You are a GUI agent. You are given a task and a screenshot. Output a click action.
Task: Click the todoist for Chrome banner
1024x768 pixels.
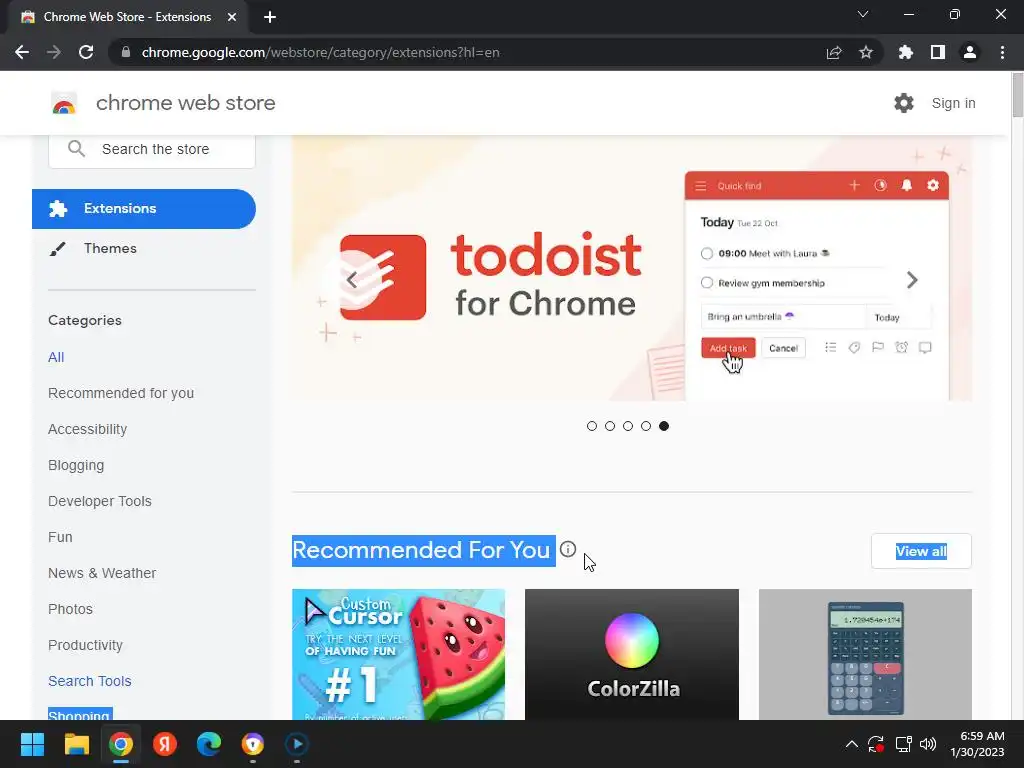[x=632, y=268]
